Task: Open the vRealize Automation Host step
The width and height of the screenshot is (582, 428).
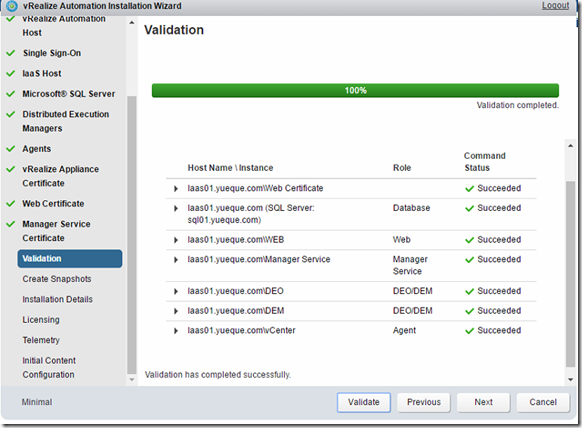Action: 64,26
